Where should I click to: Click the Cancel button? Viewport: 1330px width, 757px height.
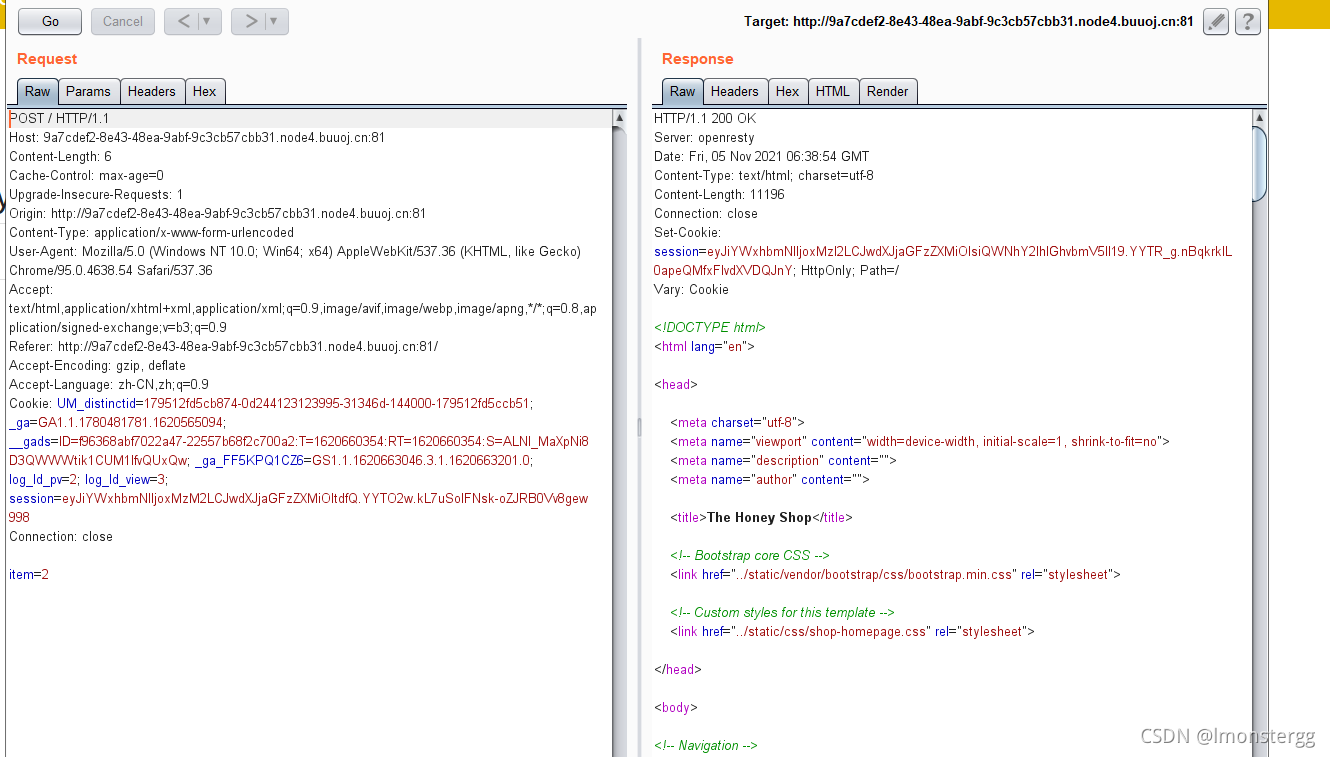(x=123, y=21)
